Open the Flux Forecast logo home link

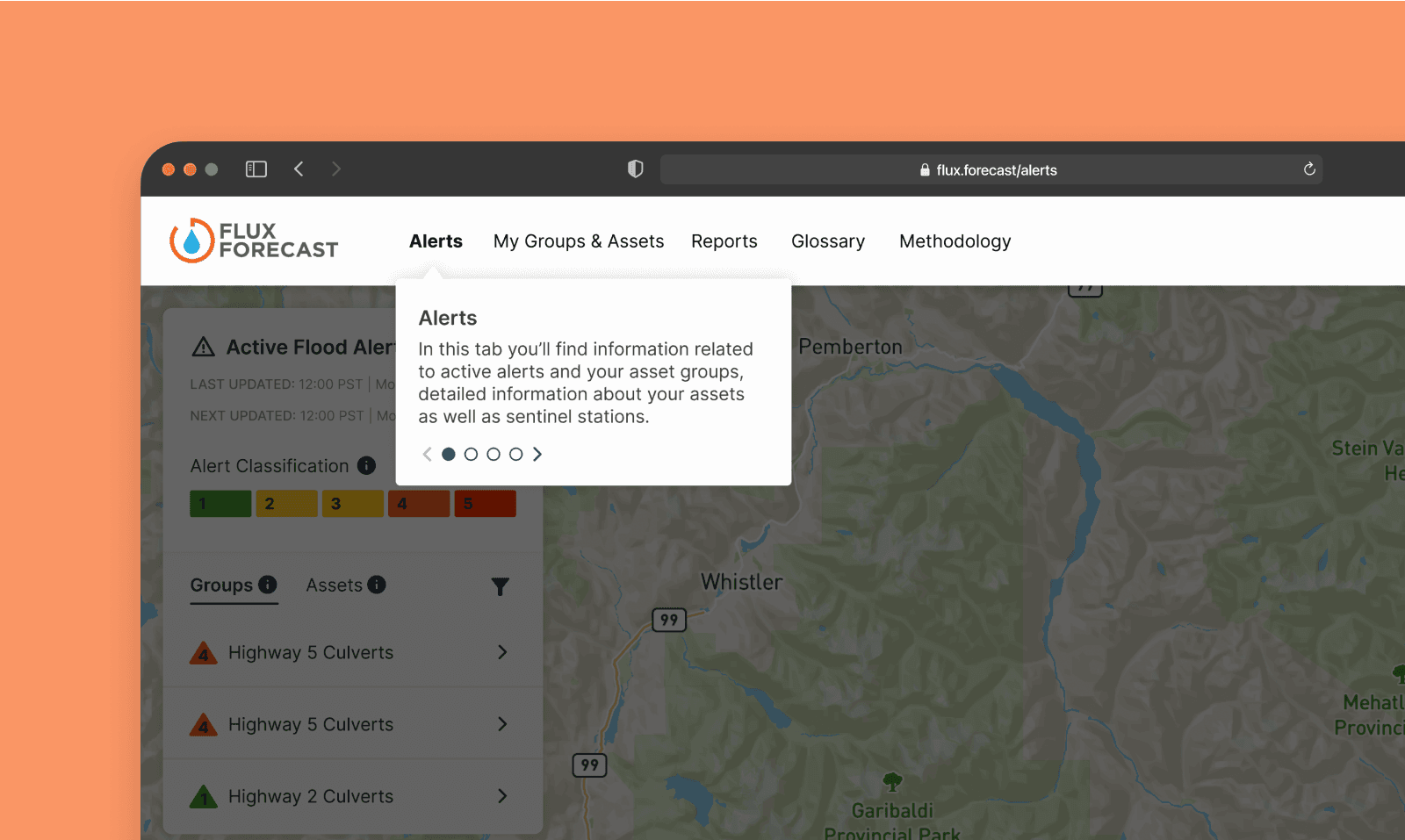coord(254,241)
